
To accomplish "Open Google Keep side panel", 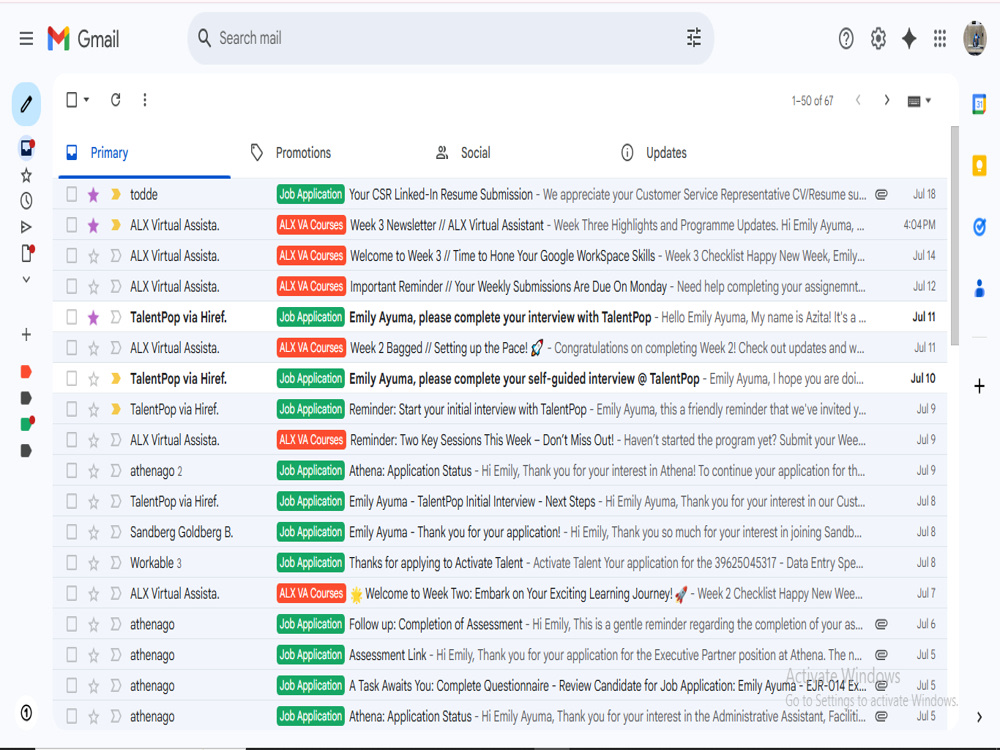I will pyautogui.click(x=979, y=165).
